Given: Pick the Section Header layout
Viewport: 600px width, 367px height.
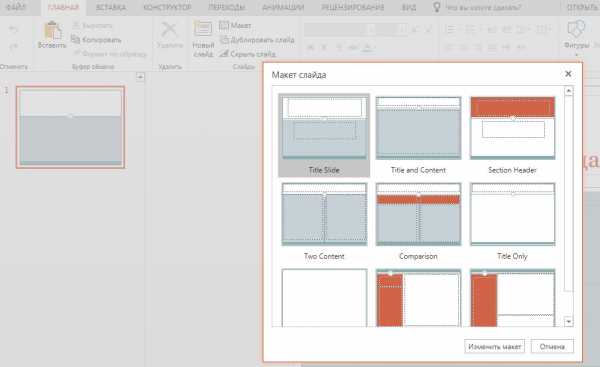Looking at the screenshot, I should click(x=512, y=135).
